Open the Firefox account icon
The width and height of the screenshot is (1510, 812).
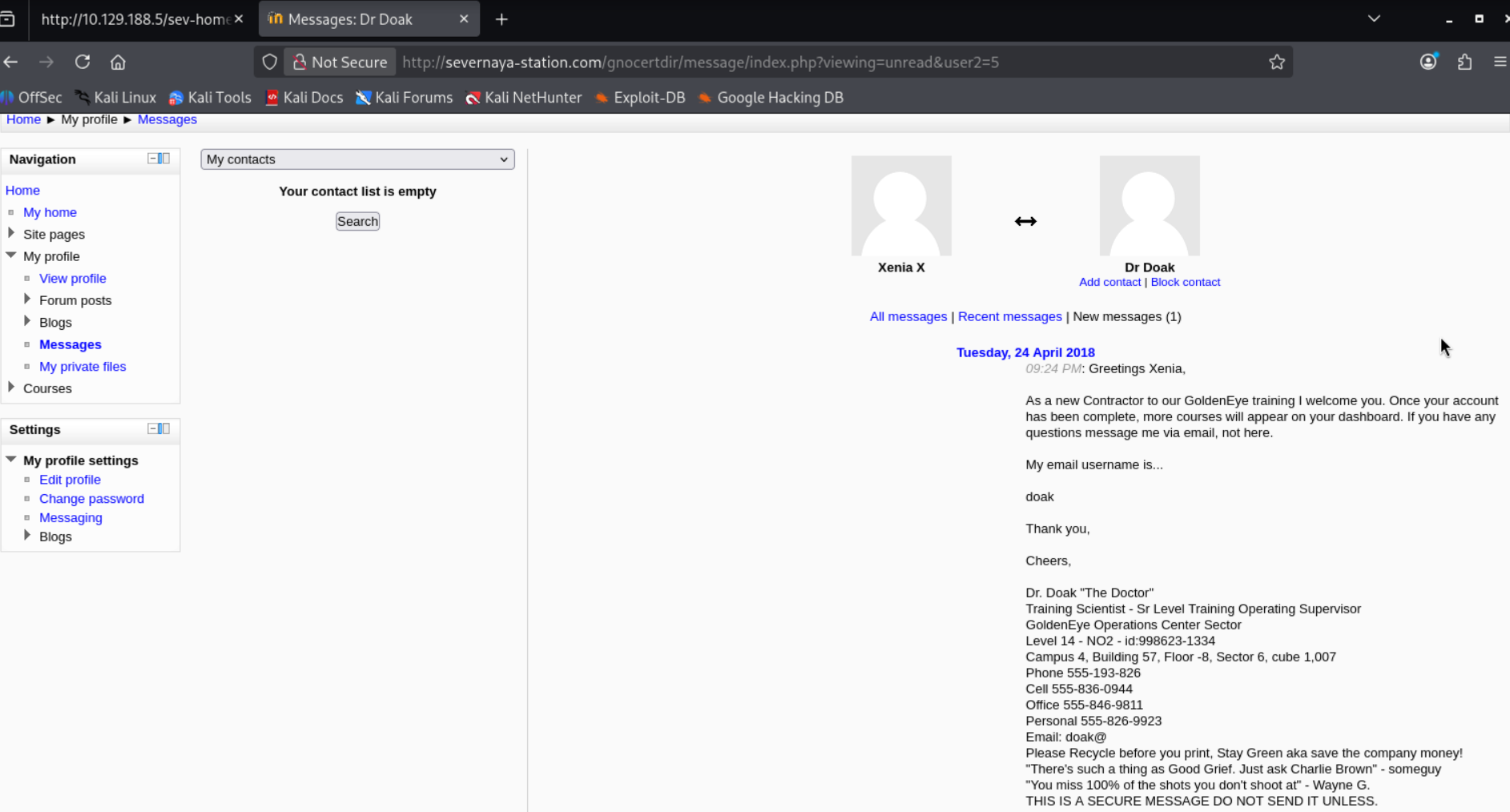(x=1428, y=62)
